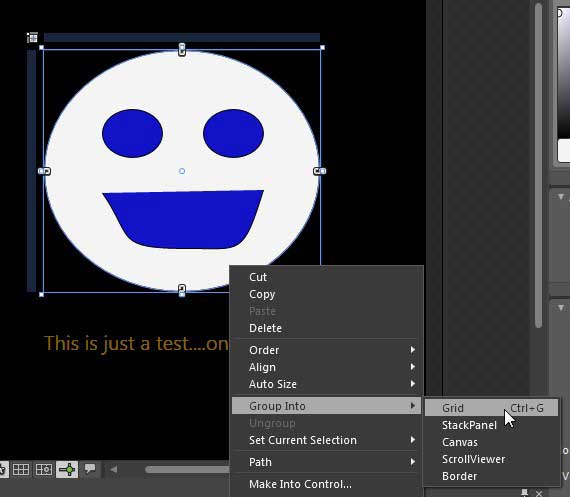Open the Order submenu
This screenshot has height=497, width=570.
[x=326, y=350]
